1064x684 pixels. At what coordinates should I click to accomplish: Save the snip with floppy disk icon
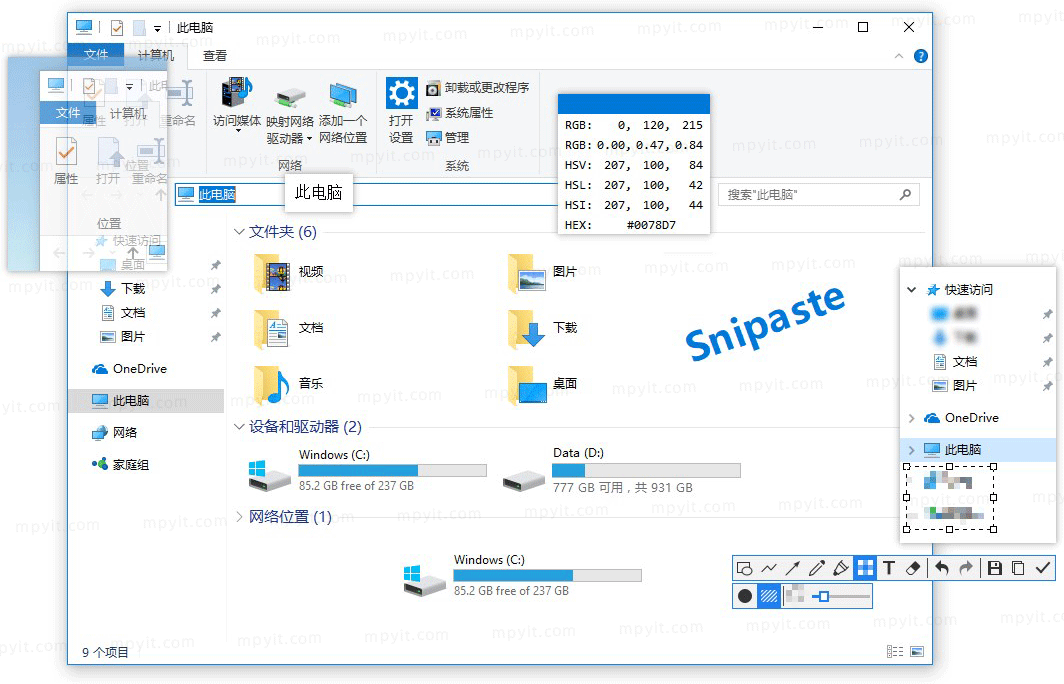coord(995,569)
